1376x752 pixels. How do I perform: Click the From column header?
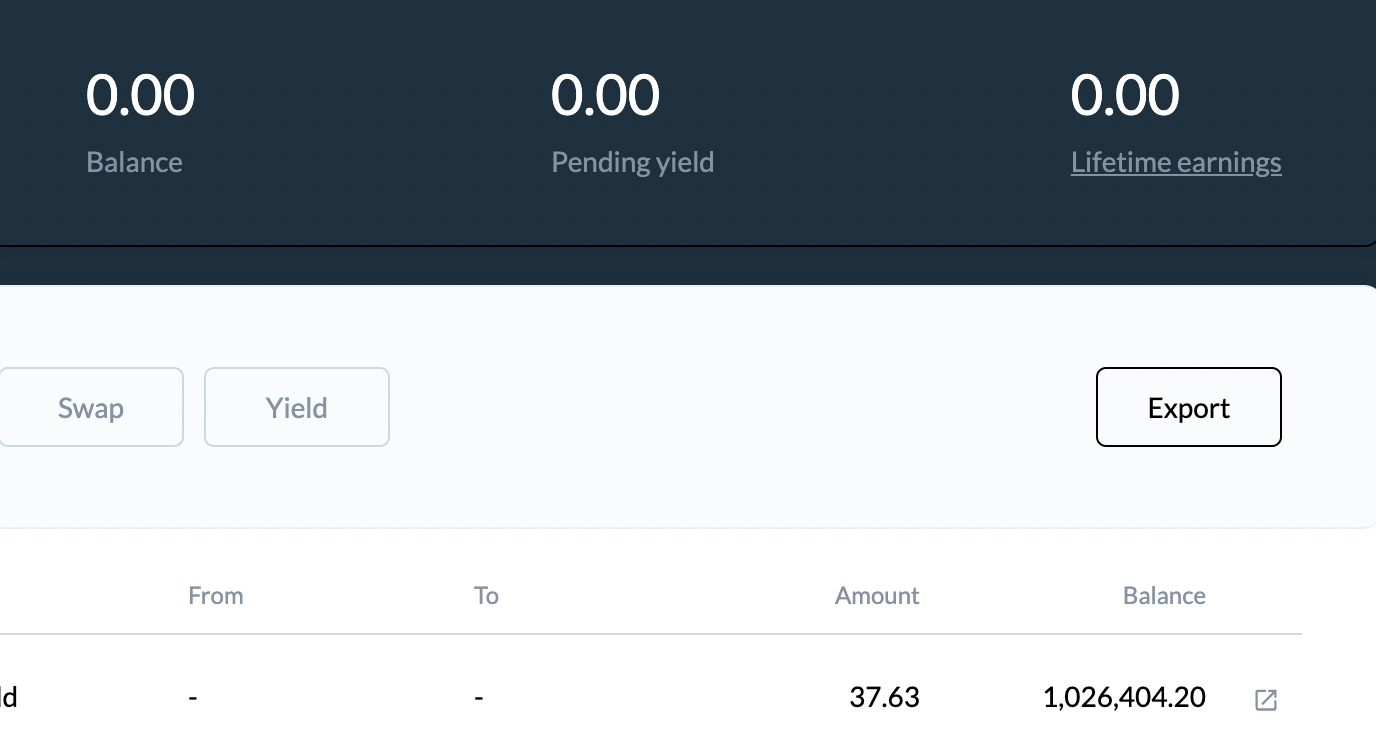tap(216, 595)
